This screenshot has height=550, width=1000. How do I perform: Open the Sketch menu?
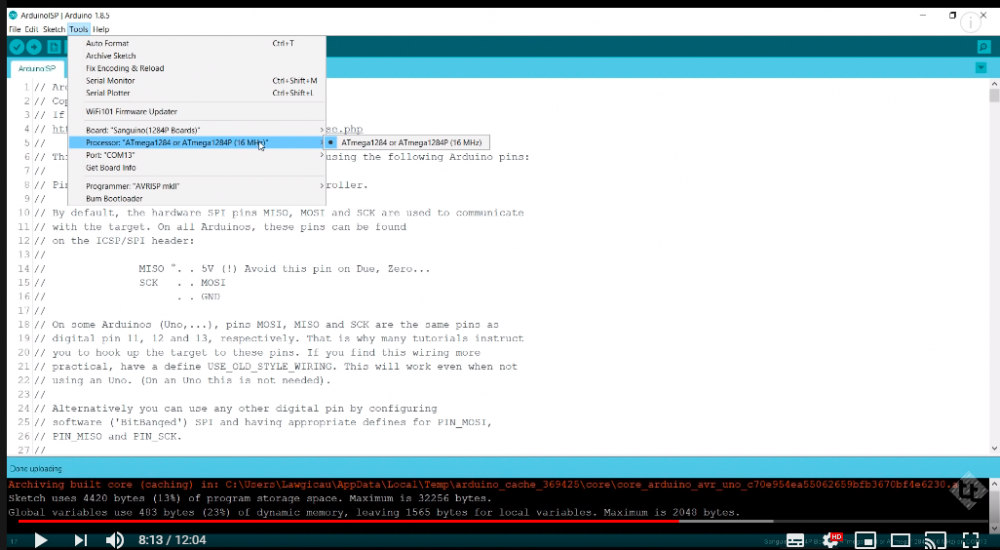(x=54, y=29)
